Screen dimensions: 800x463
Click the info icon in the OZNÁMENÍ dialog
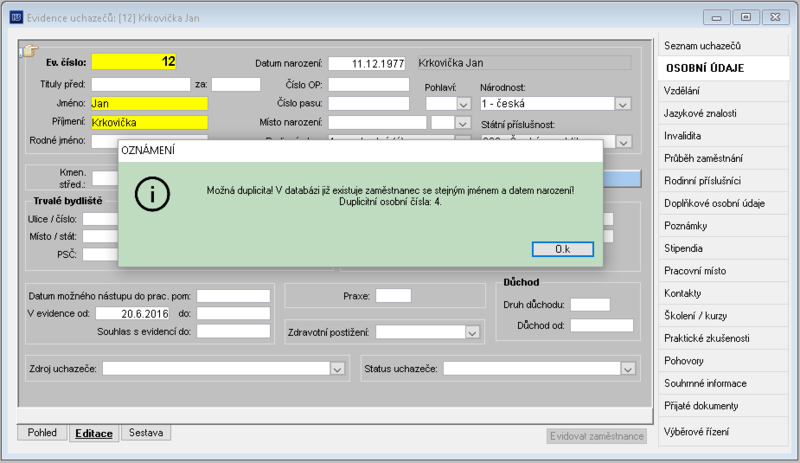click(x=152, y=194)
